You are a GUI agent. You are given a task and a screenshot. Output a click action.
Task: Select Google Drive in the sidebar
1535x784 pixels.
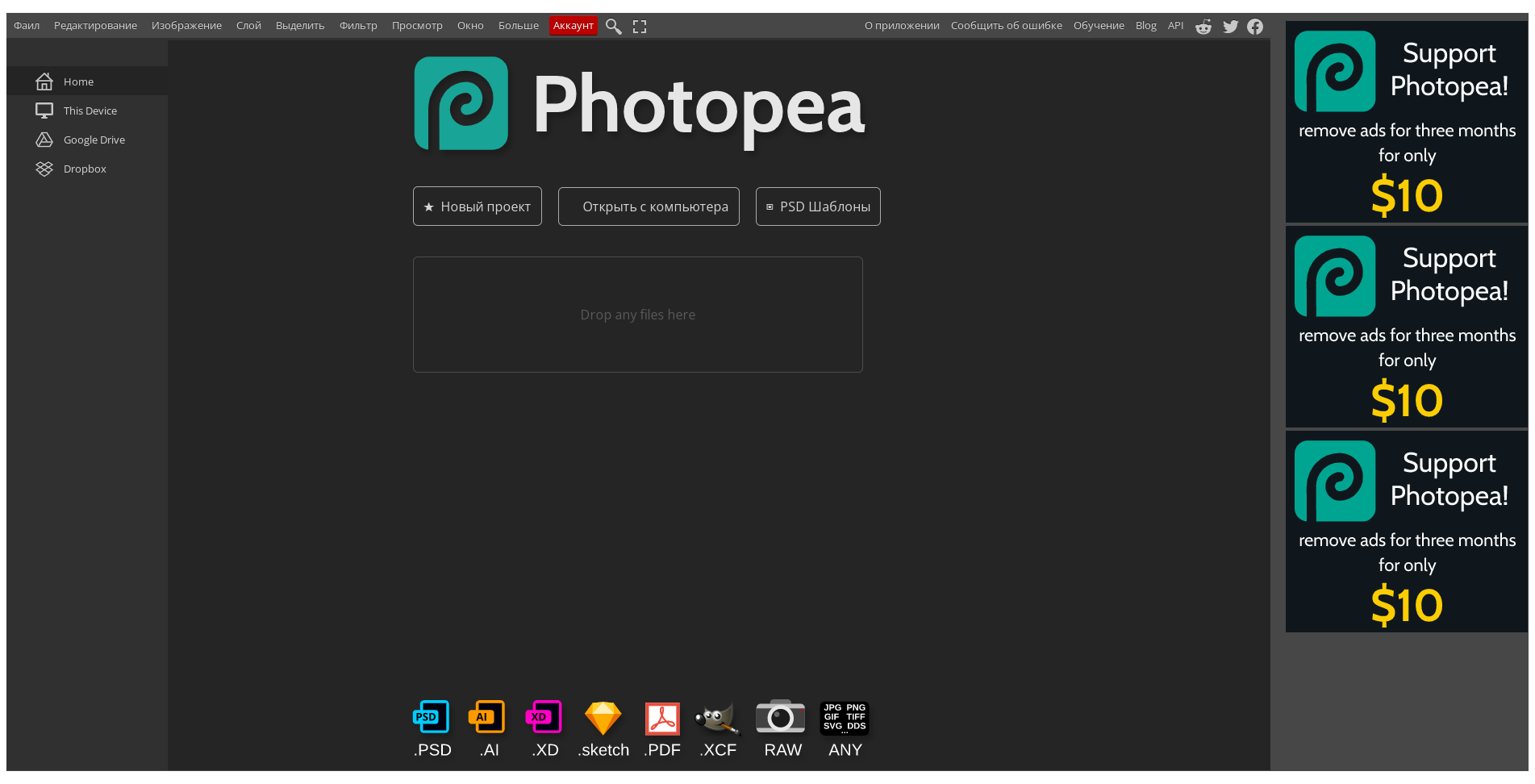[x=87, y=140]
